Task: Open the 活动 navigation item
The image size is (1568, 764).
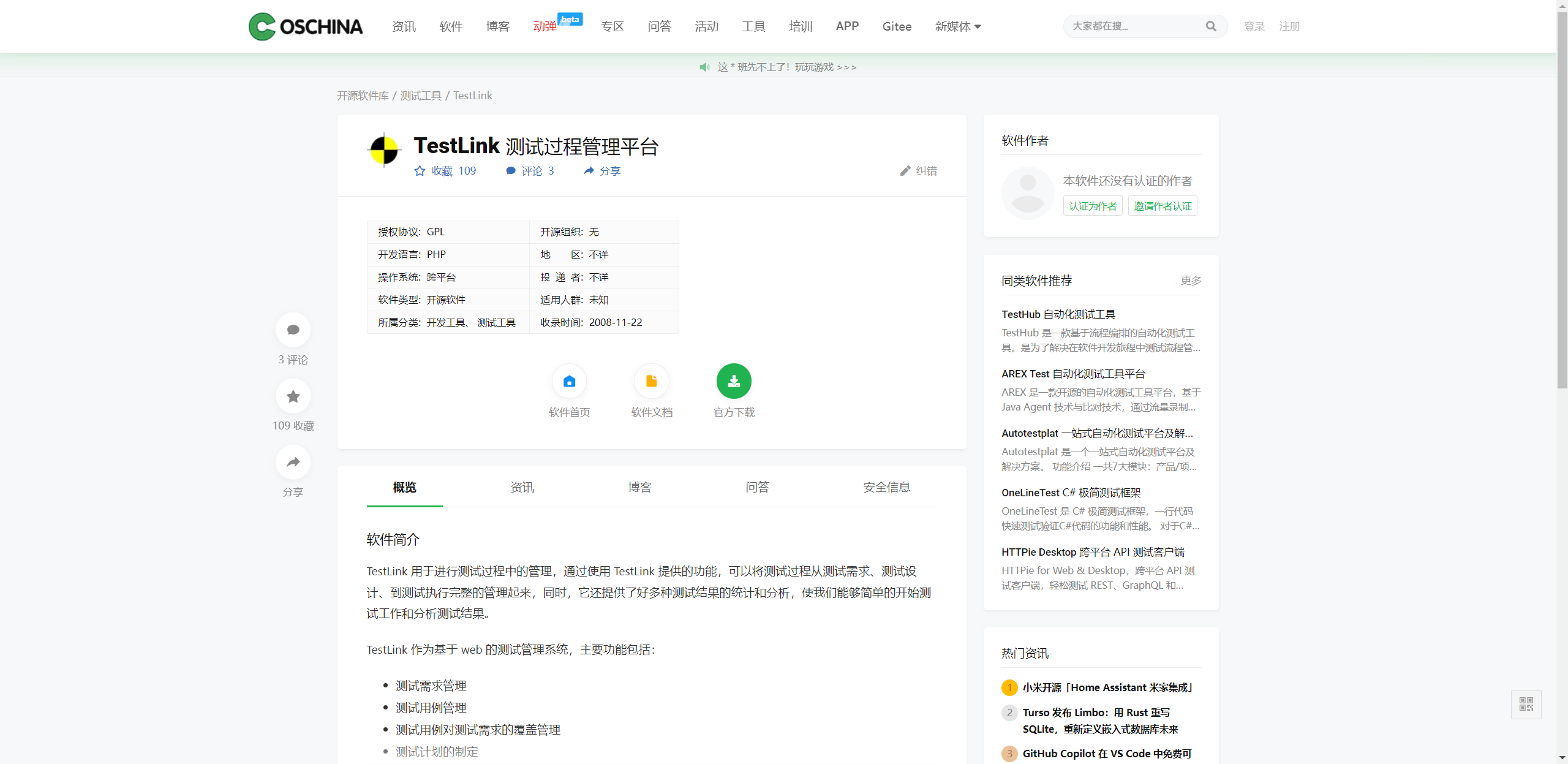Action: click(x=707, y=26)
